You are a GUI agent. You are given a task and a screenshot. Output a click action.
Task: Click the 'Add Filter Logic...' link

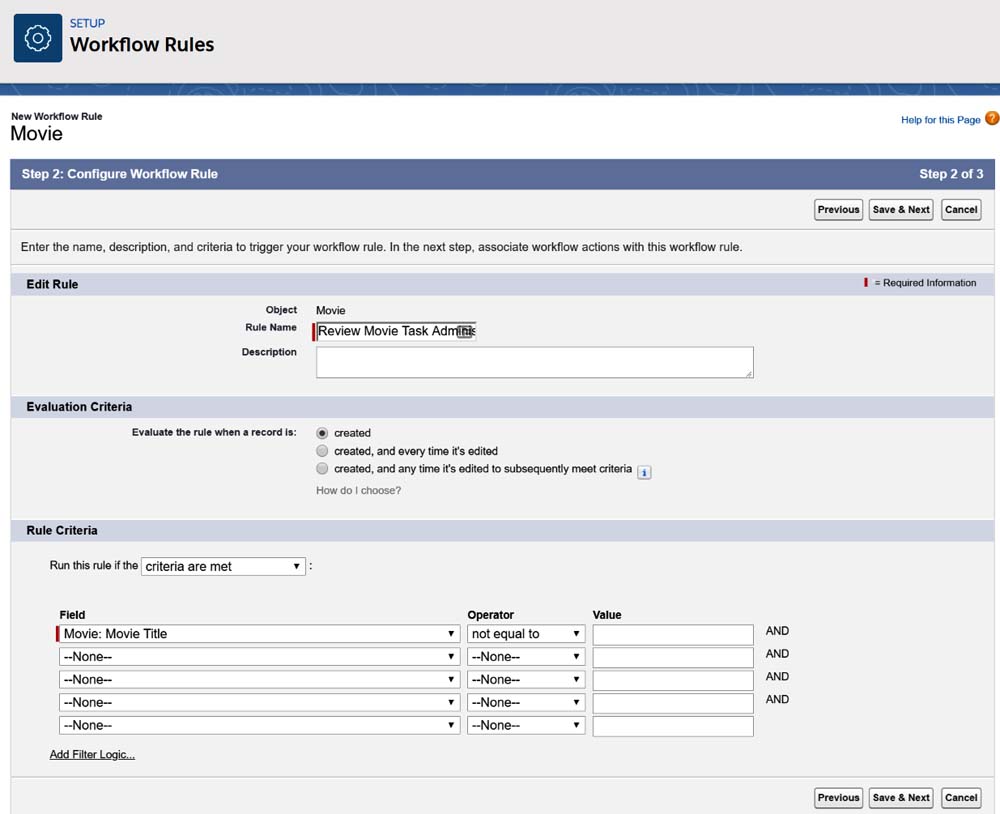(92, 754)
